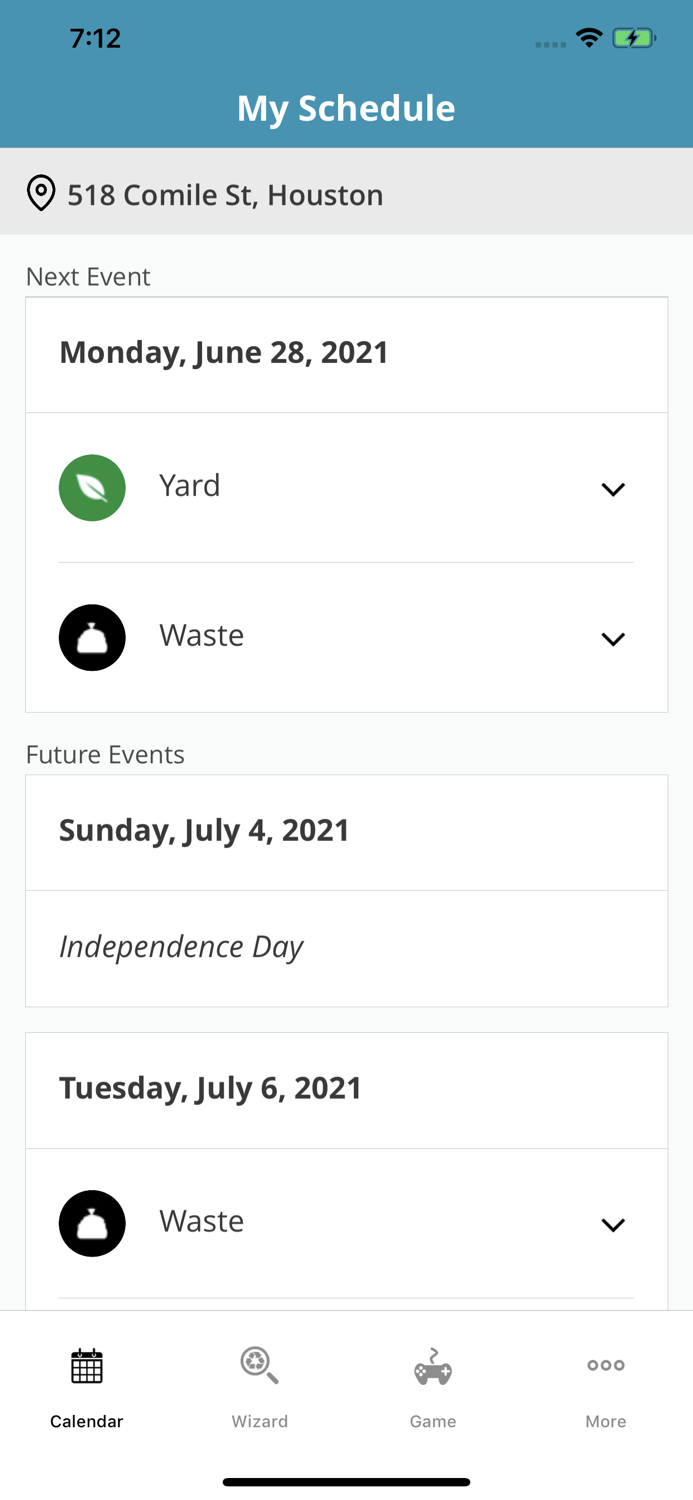Click the Waste icon under July 6
The width and height of the screenshot is (693, 1500).
(x=92, y=1222)
